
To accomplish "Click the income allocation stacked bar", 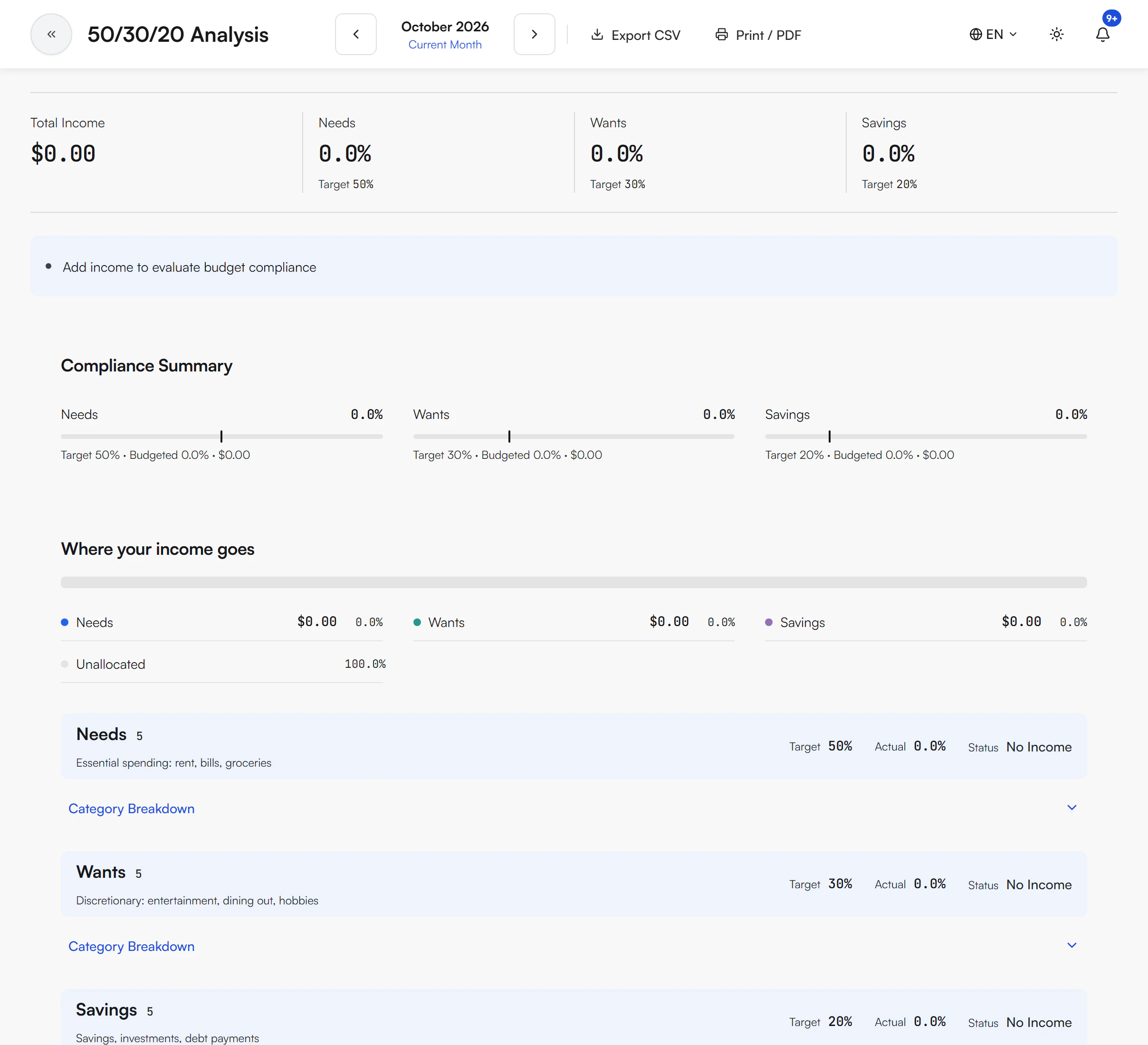I will click(574, 582).
